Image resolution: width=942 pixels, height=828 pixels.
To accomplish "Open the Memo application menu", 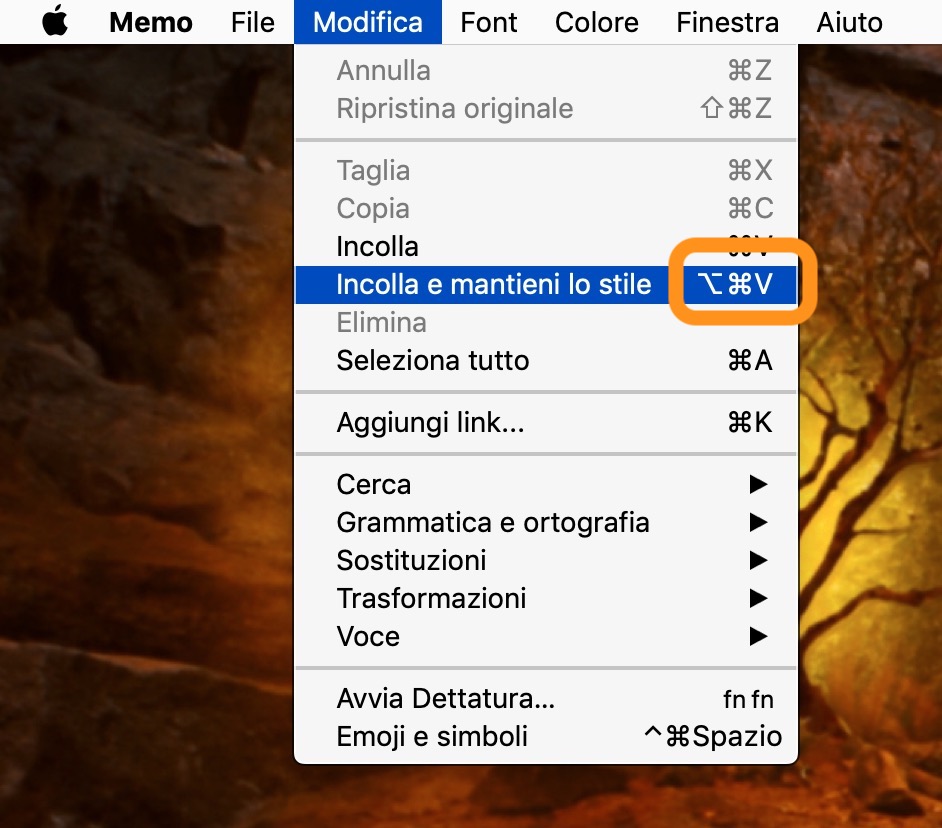I will click(151, 22).
